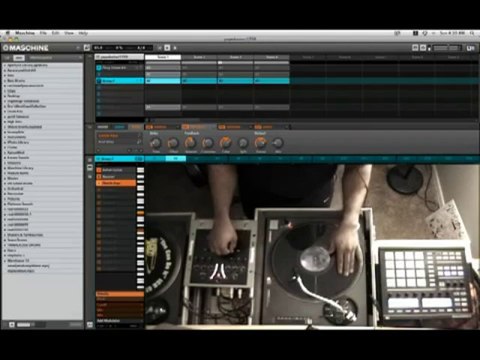
Task: Click the play button in the transport
Action: click(167, 48)
